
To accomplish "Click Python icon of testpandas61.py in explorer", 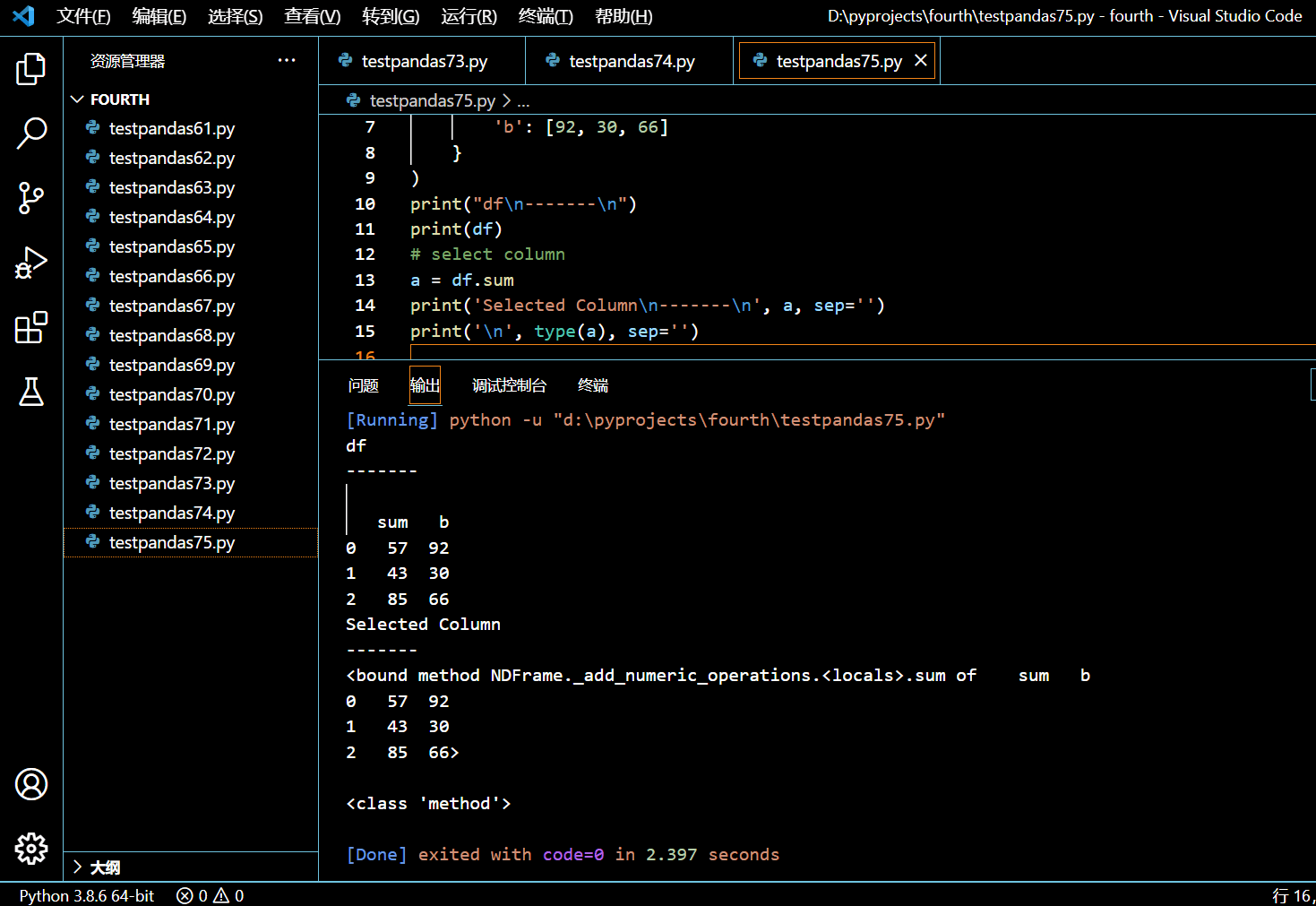I will 92,128.
